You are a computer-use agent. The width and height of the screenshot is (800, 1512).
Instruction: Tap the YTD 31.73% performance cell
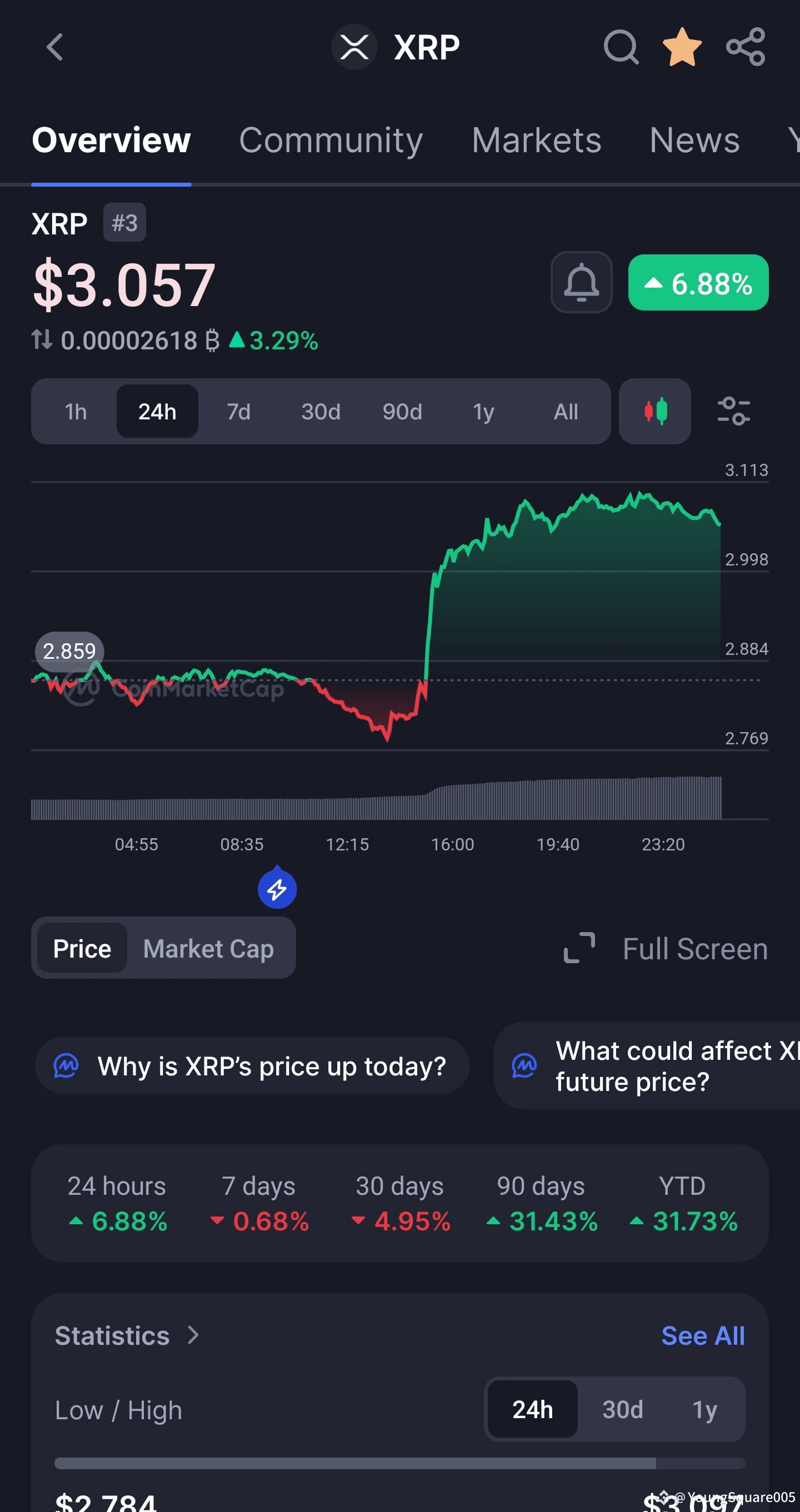[x=683, y=1203]
